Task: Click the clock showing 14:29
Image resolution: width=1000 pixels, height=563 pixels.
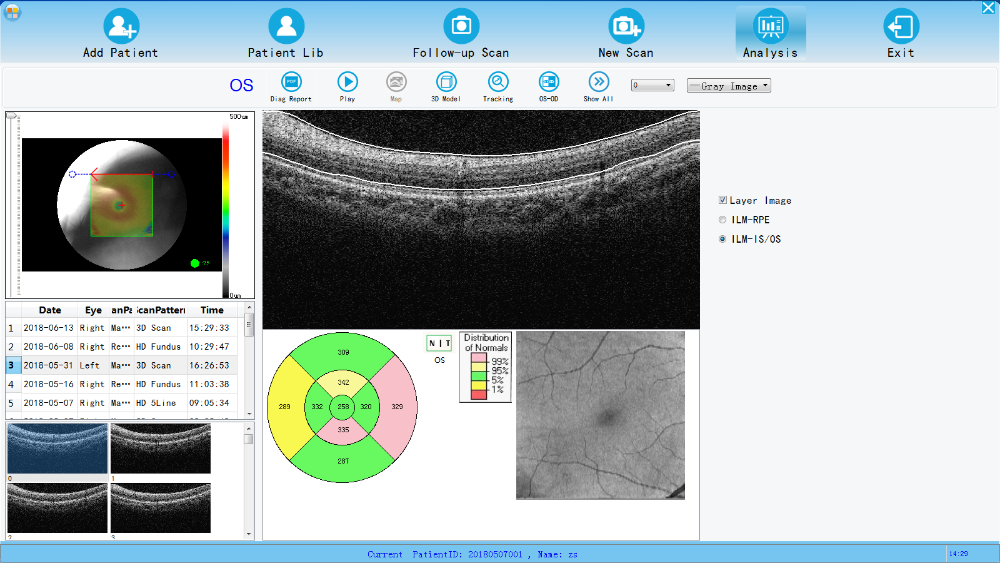Action: point(959,553)
